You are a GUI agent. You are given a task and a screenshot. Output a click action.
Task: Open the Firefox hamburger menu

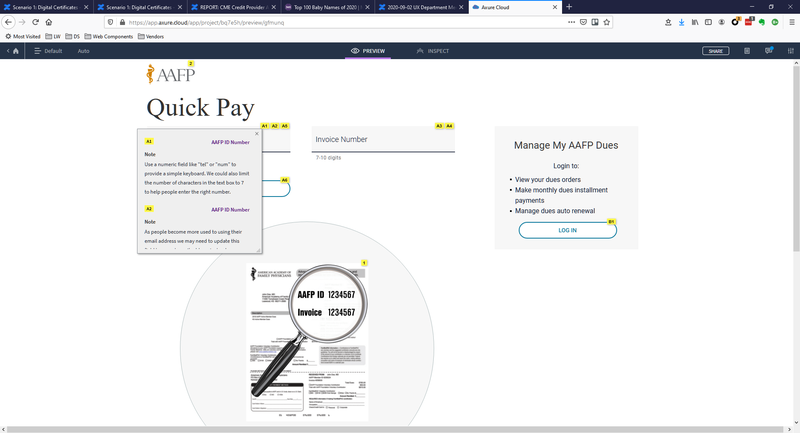coord(792,22)
